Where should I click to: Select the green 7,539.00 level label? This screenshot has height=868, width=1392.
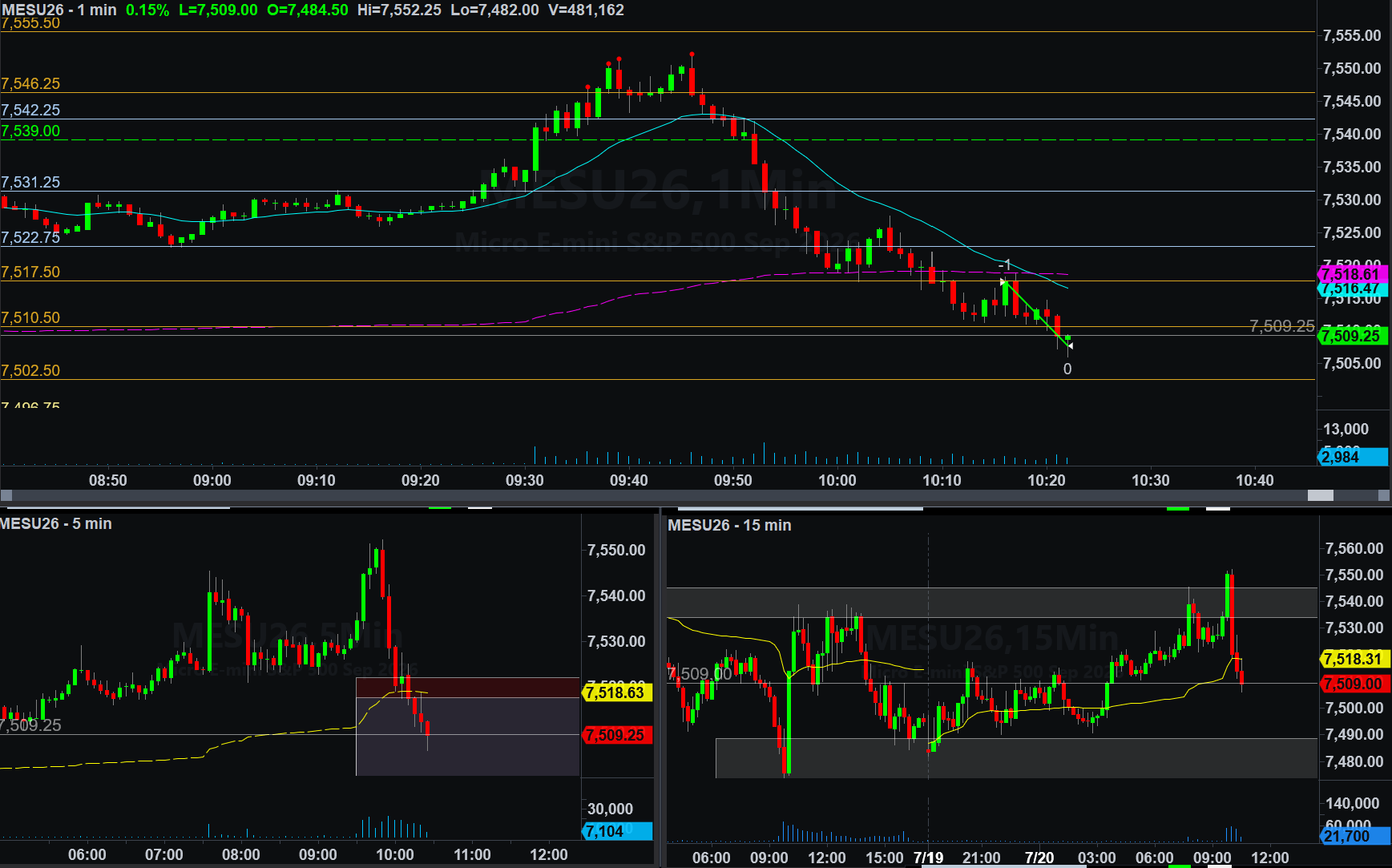[30, 131]
